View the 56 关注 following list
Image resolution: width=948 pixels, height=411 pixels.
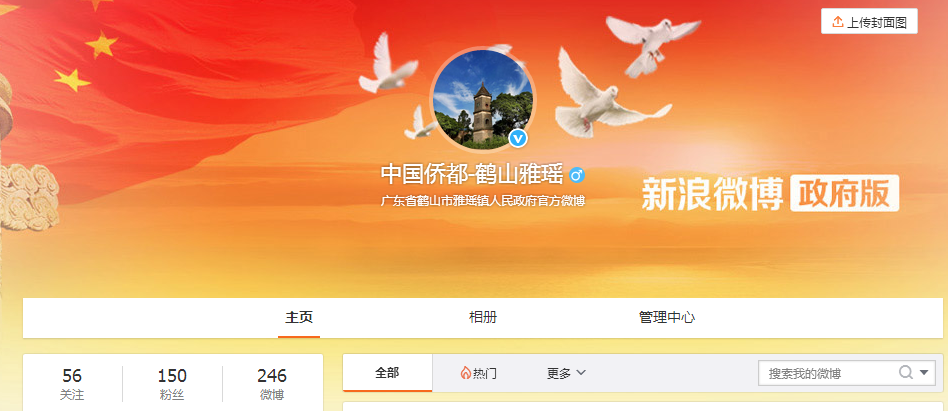point(72,384)
